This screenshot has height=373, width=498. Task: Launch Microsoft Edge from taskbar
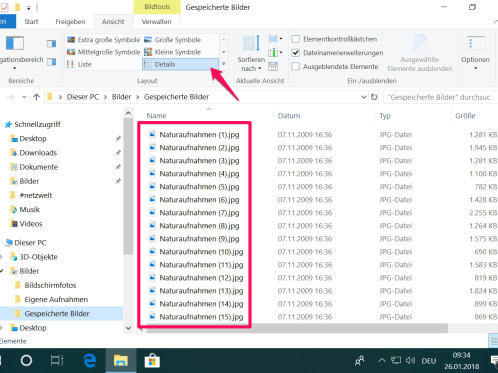coord(90,360)
